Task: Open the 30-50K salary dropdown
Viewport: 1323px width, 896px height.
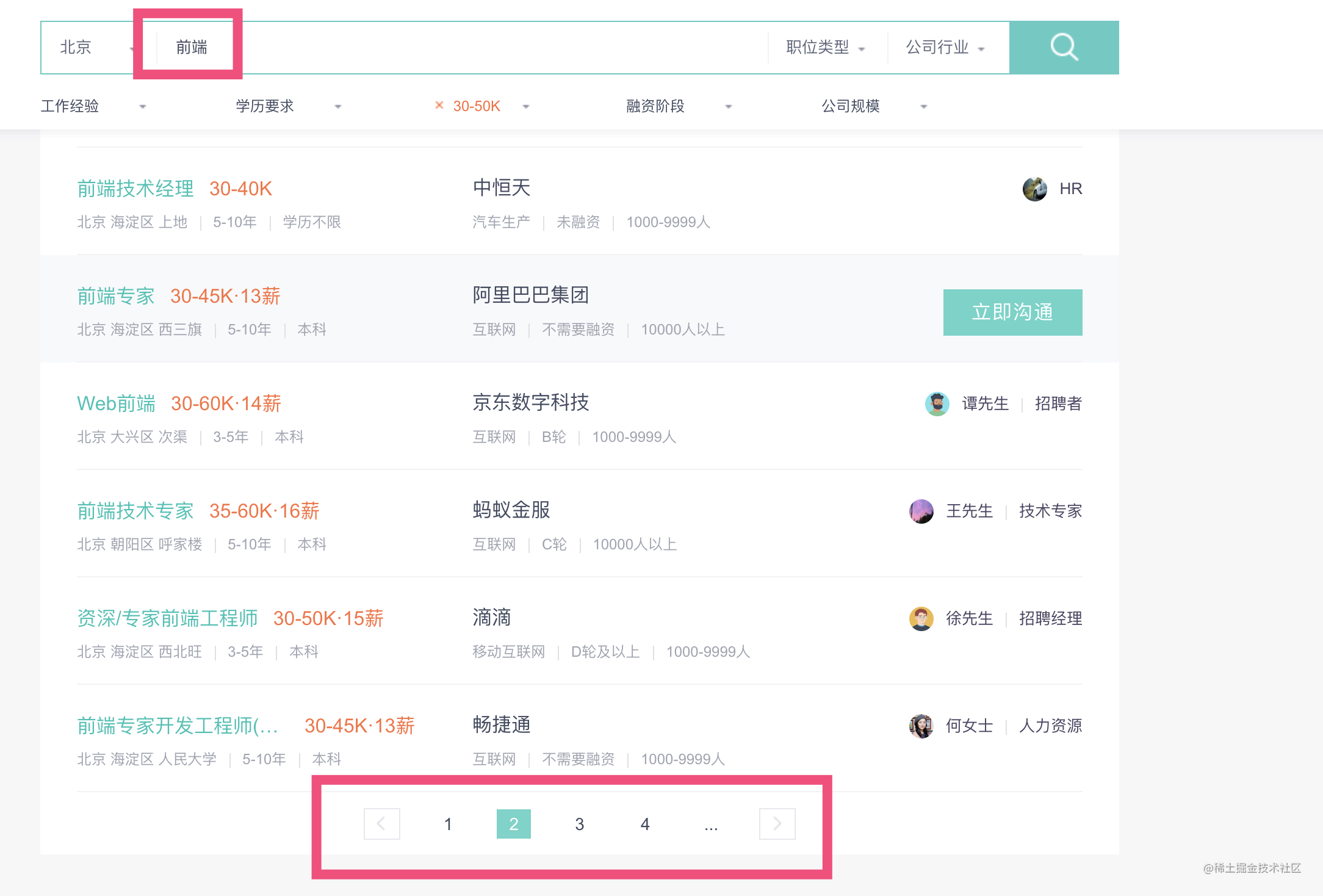Action: (x=491, y=106)
